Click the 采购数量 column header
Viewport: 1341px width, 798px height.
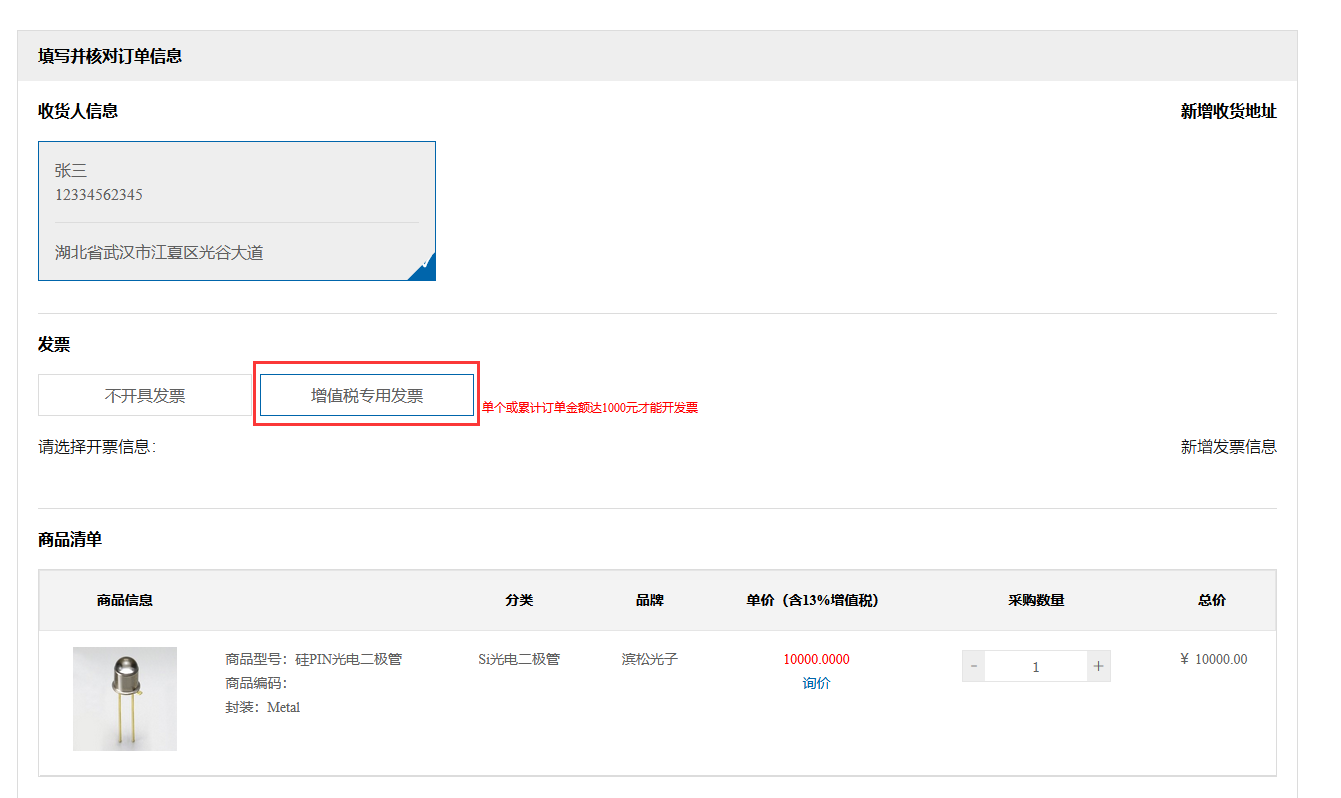pyautogui.click(x=1036, y=600)
